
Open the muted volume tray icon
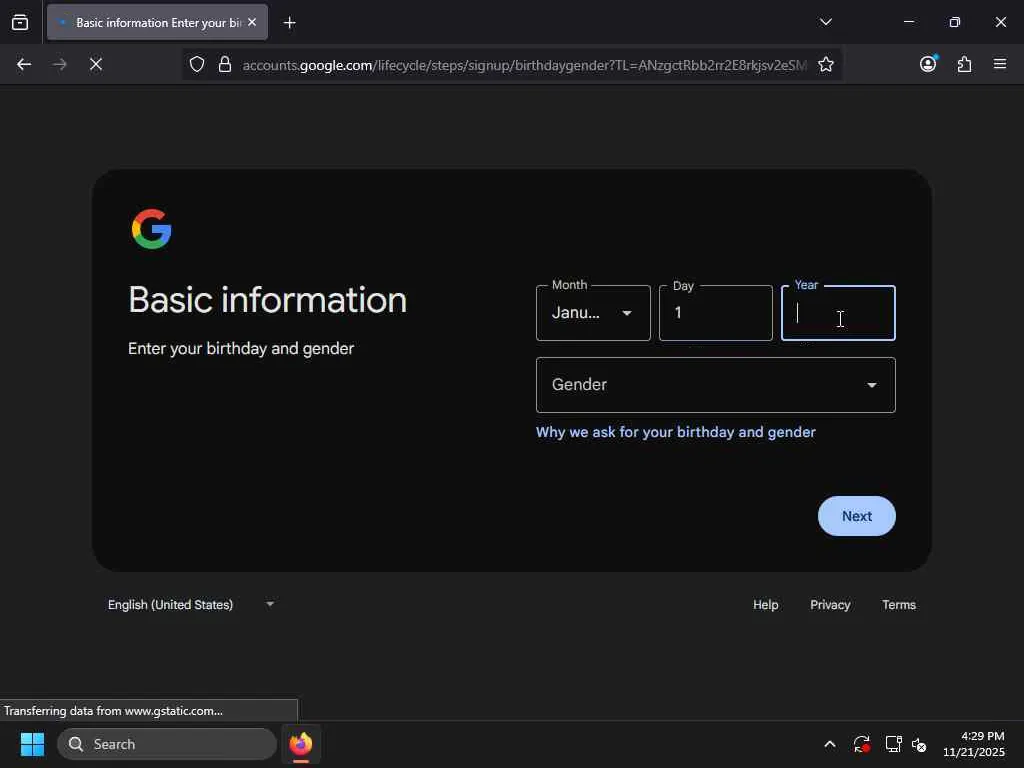919,744
